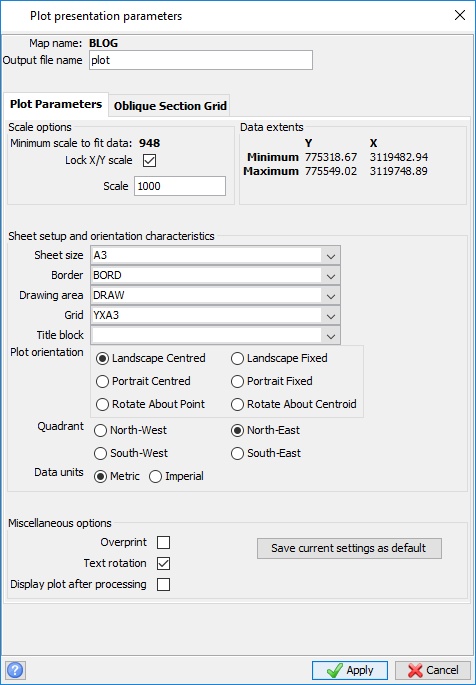Screen dimensions: 476x685
Task: Click Apply with the green checkmark
Action: point(350,670)
